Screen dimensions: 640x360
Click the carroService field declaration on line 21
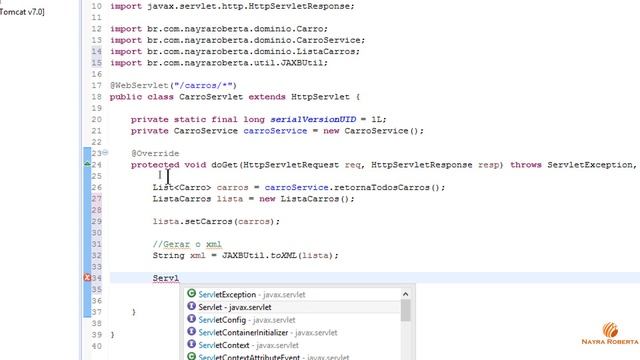(x=276, y=131)
